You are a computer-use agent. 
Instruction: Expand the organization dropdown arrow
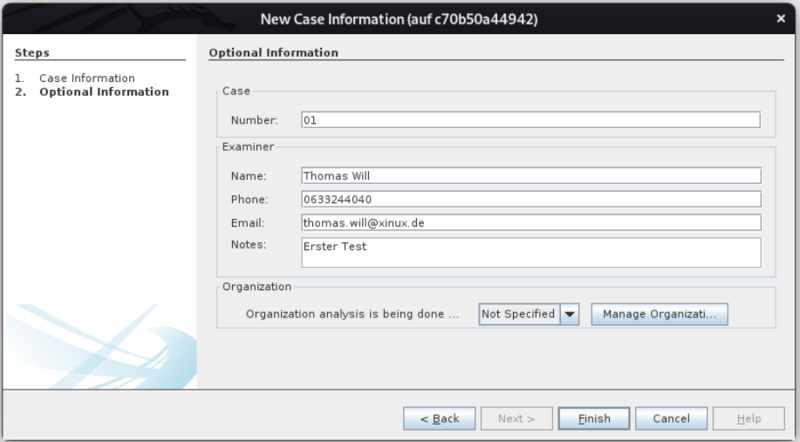pyautogui.click(x=570, y=314)
